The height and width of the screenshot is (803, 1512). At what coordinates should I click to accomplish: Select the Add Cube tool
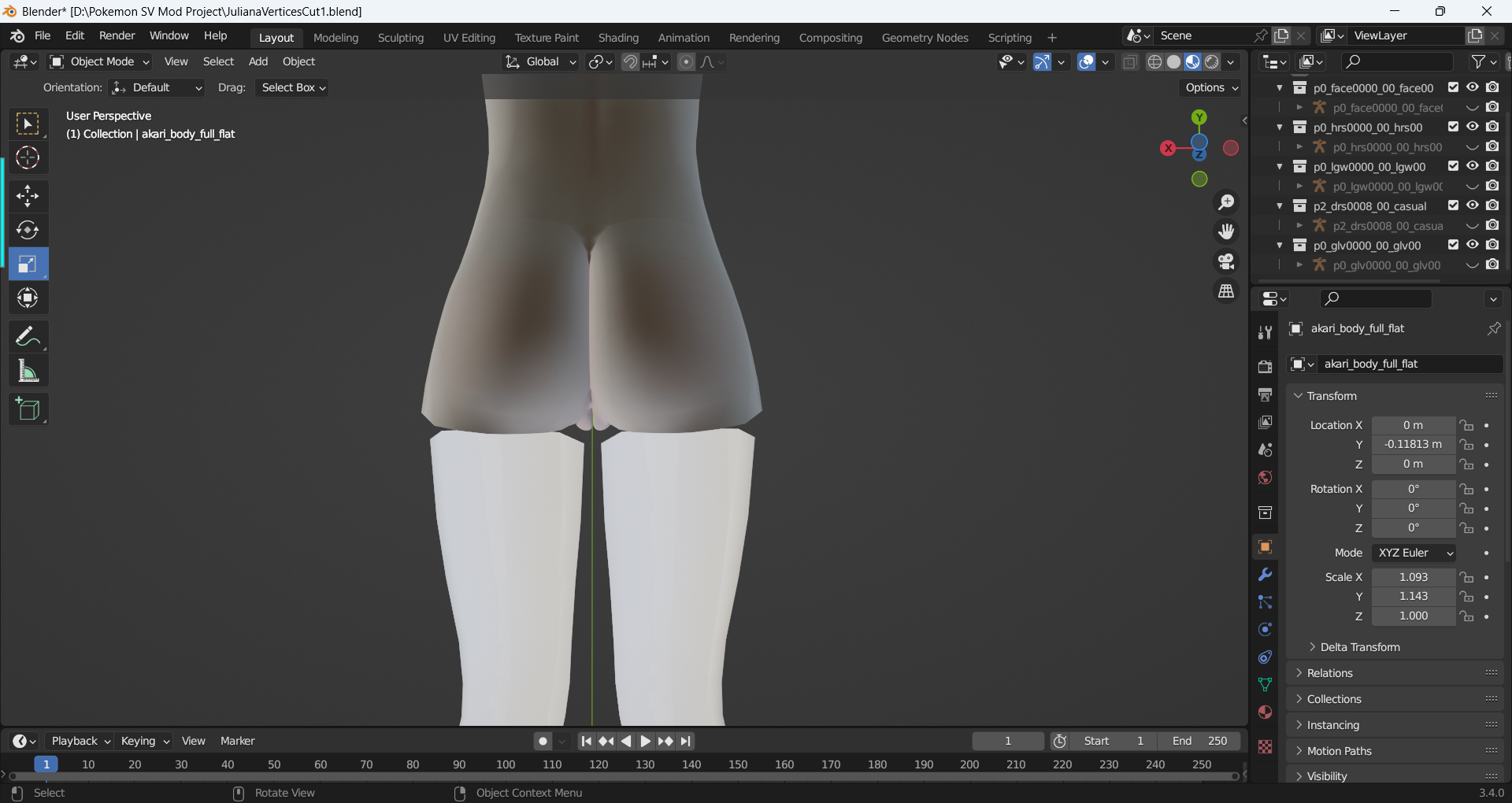pos(28,409)
